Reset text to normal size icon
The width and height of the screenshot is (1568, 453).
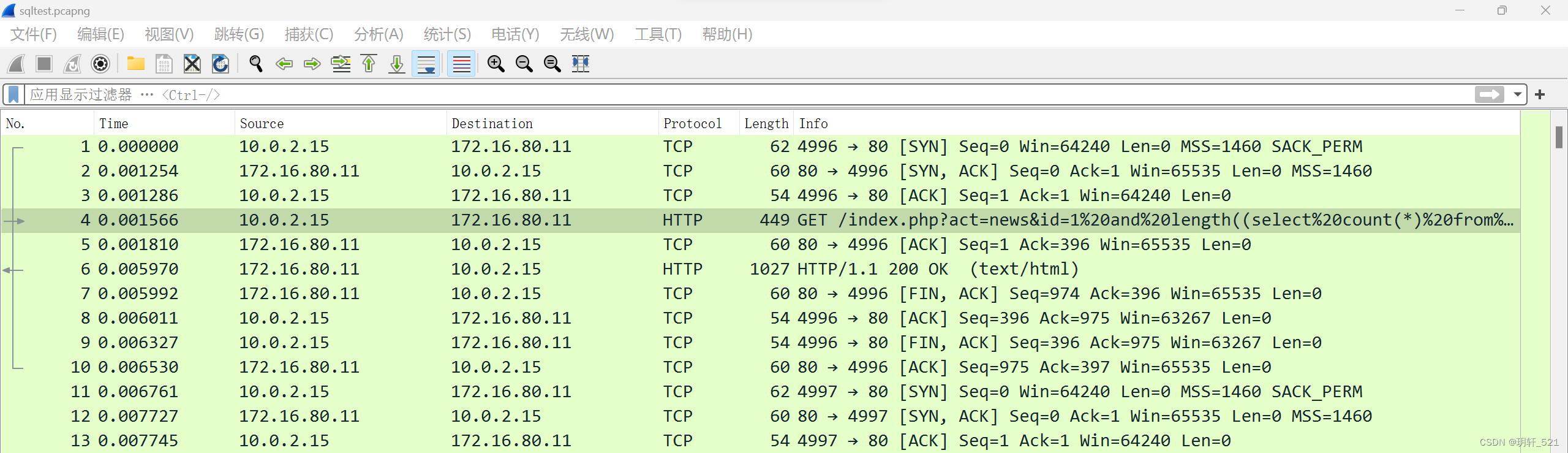pyautogui.click(x=552, y=64)
